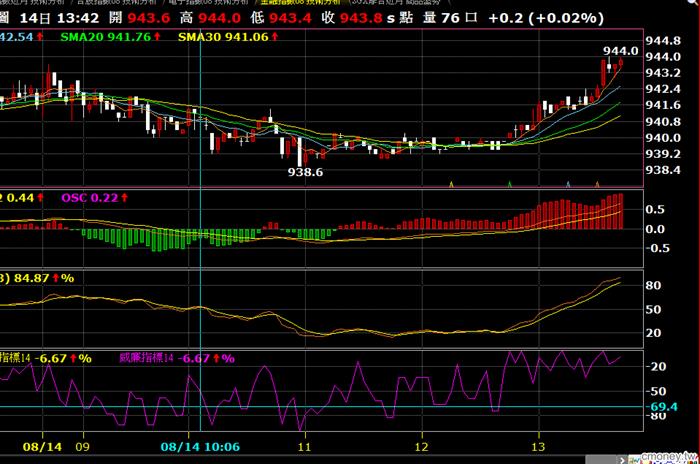Click the 944.8 price axis label
Viewport: 700px width, 464px height.
point(663,41)
